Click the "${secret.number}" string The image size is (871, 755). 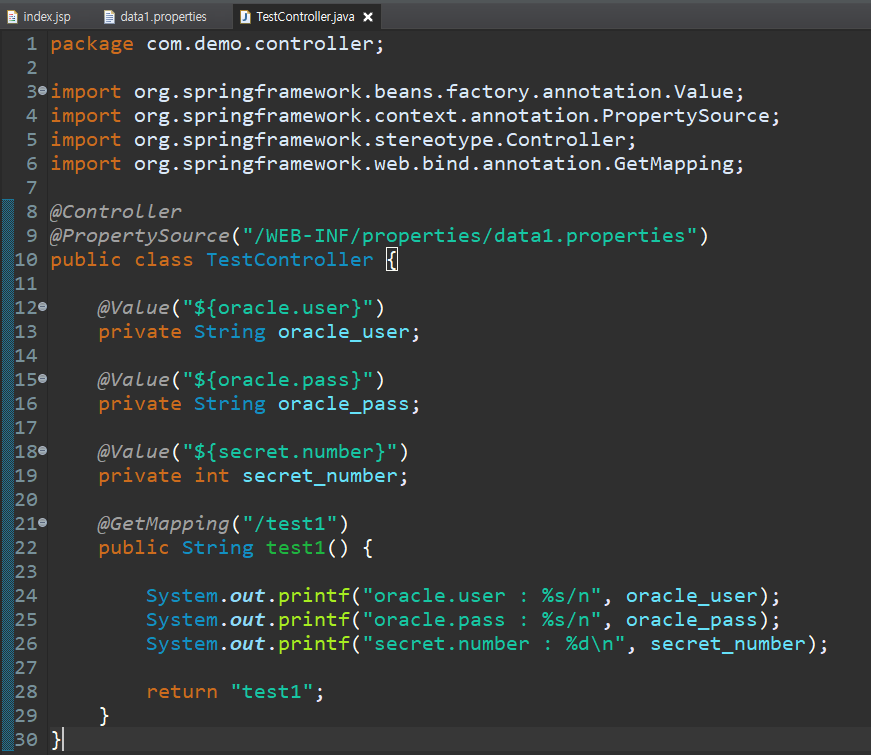[x=289, y=452]
